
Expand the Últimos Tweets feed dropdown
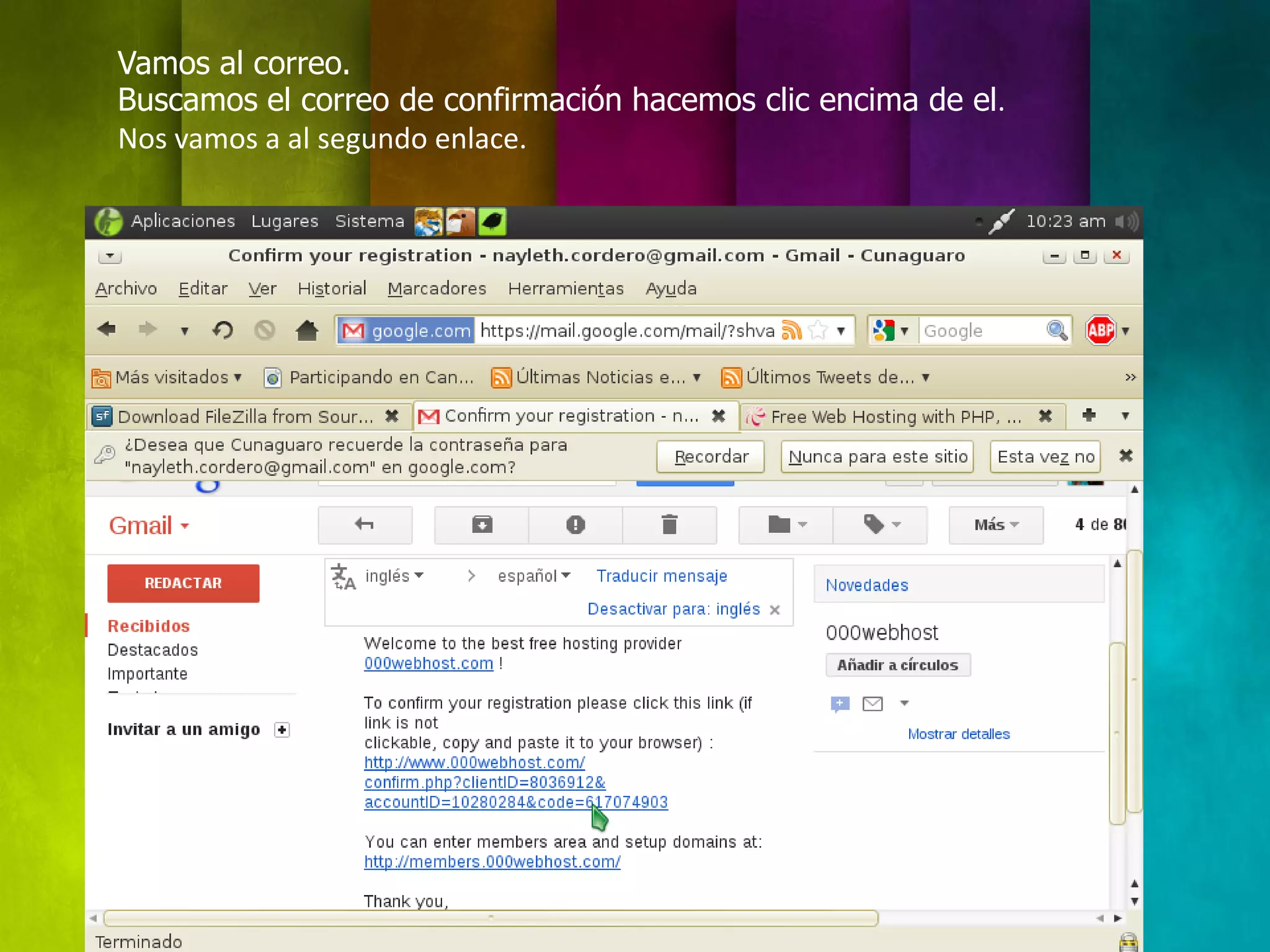[x=925, y=377]
